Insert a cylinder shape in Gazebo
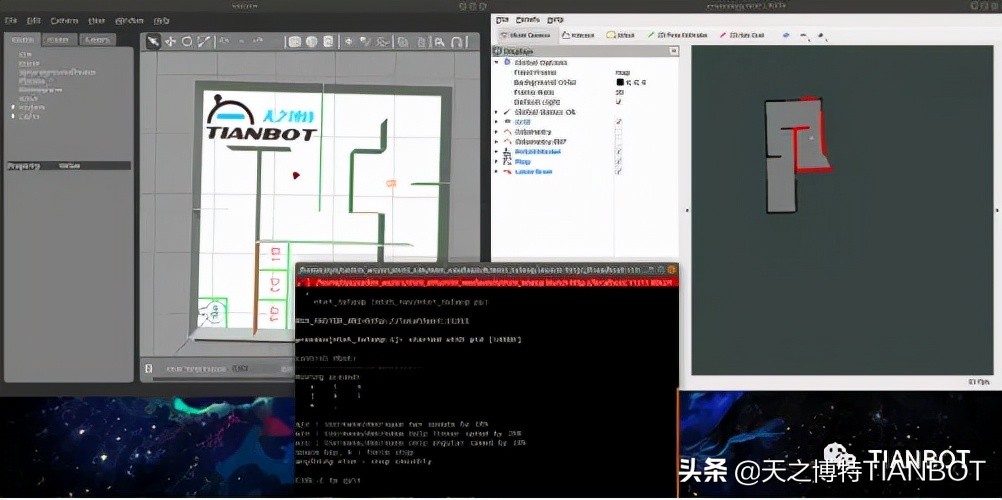1002x500 pixels. click(x=328, y=42)
